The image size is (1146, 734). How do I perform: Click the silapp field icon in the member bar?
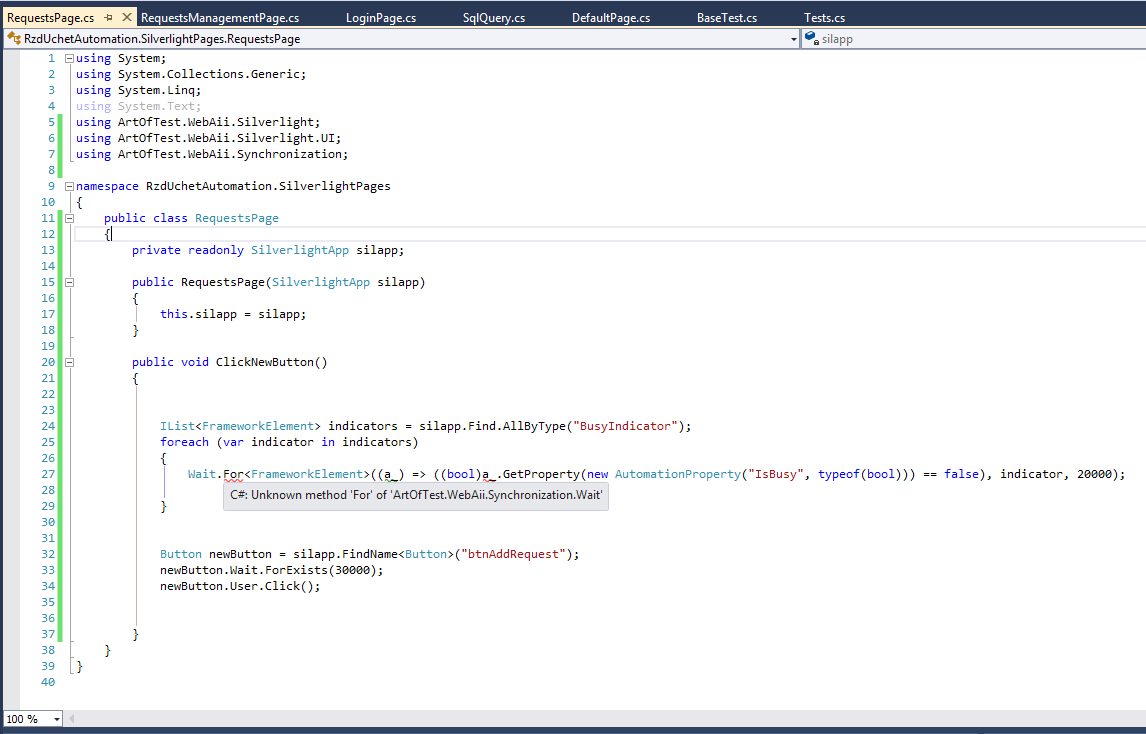coord(811,39)
